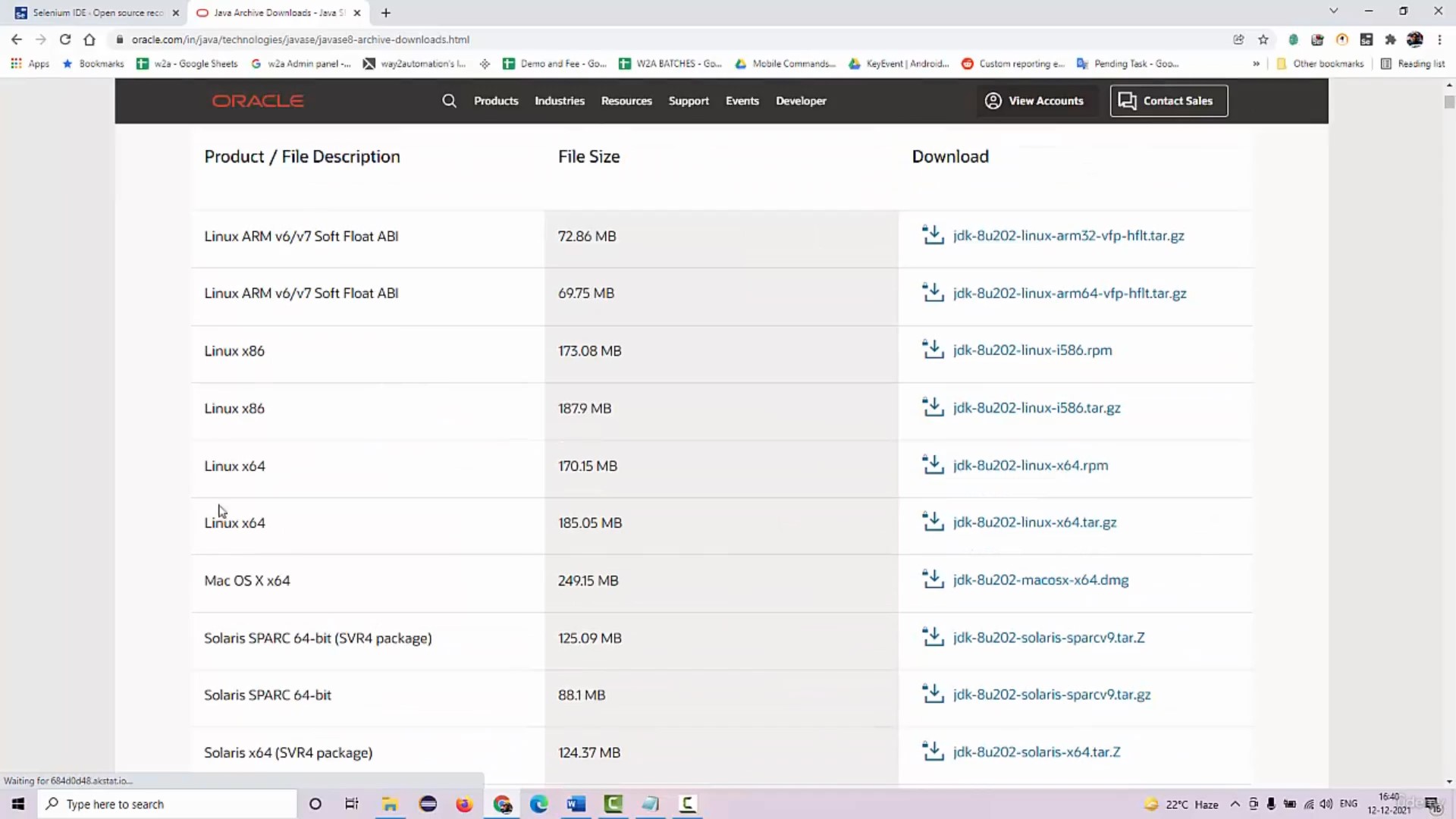The height and width of the screenshot is (819, 1456).
Task: Download jdk-8u202-linux-x64.tar.gz link
Action: coord(1034,522)
